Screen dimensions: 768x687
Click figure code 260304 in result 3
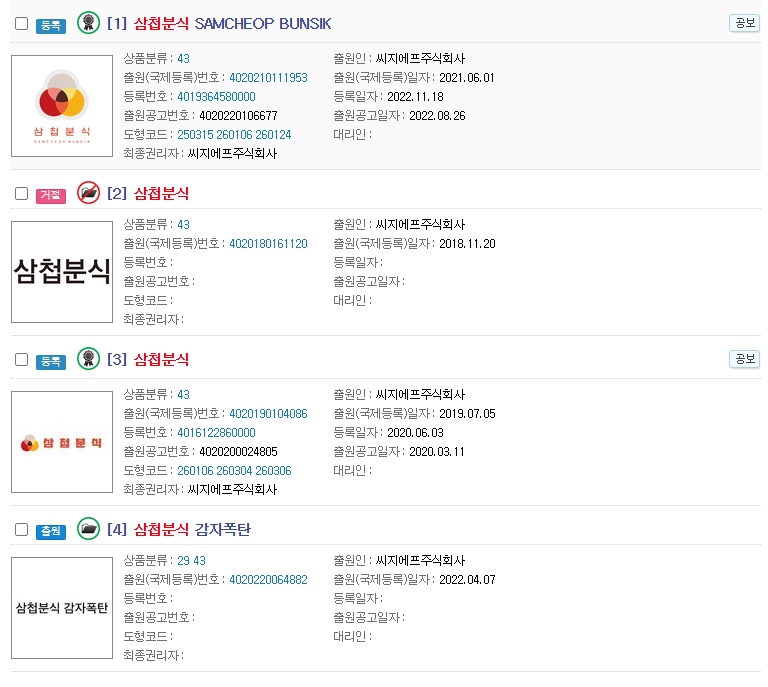pos(234,471)
